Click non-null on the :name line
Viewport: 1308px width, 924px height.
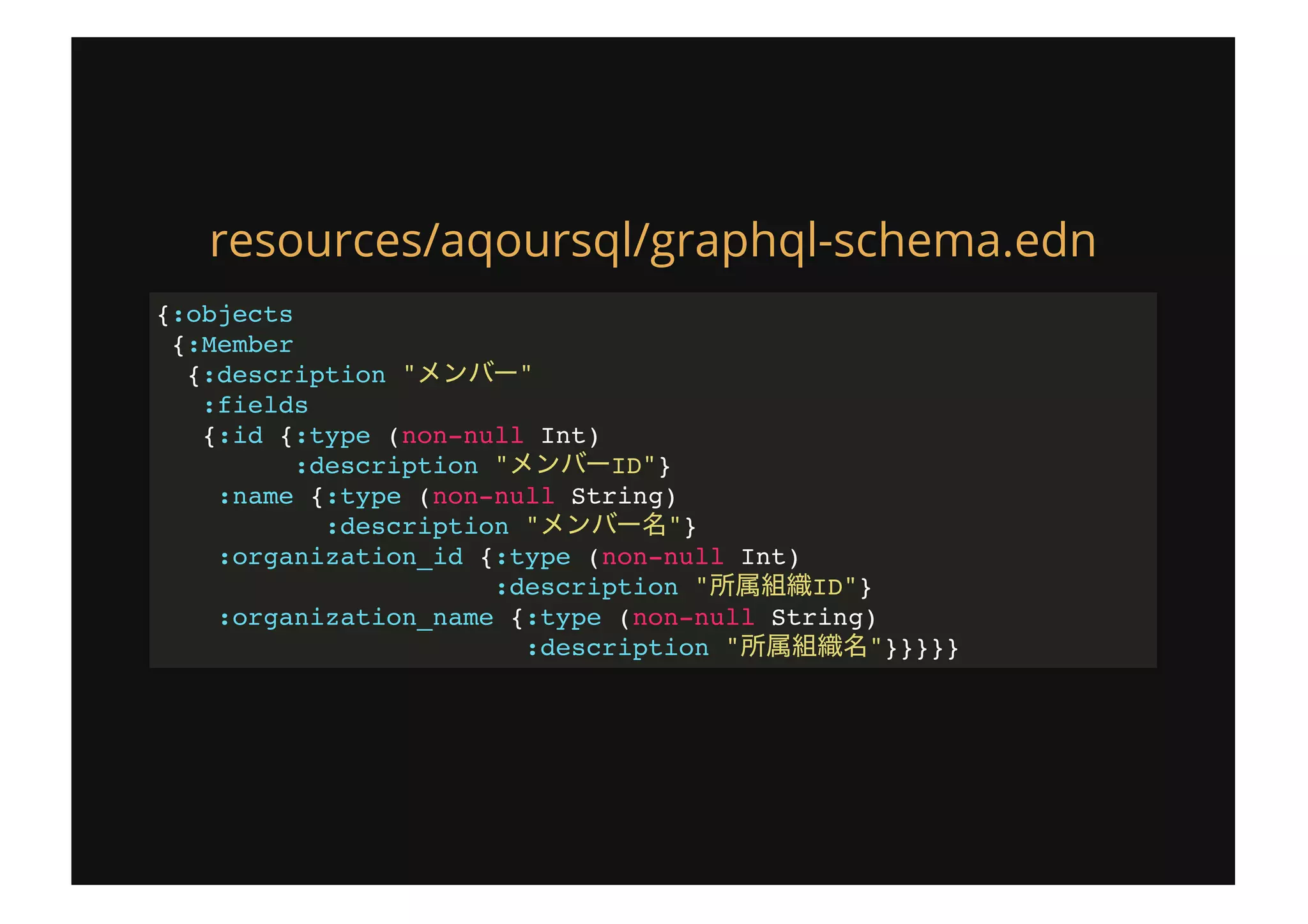[493, 497]
